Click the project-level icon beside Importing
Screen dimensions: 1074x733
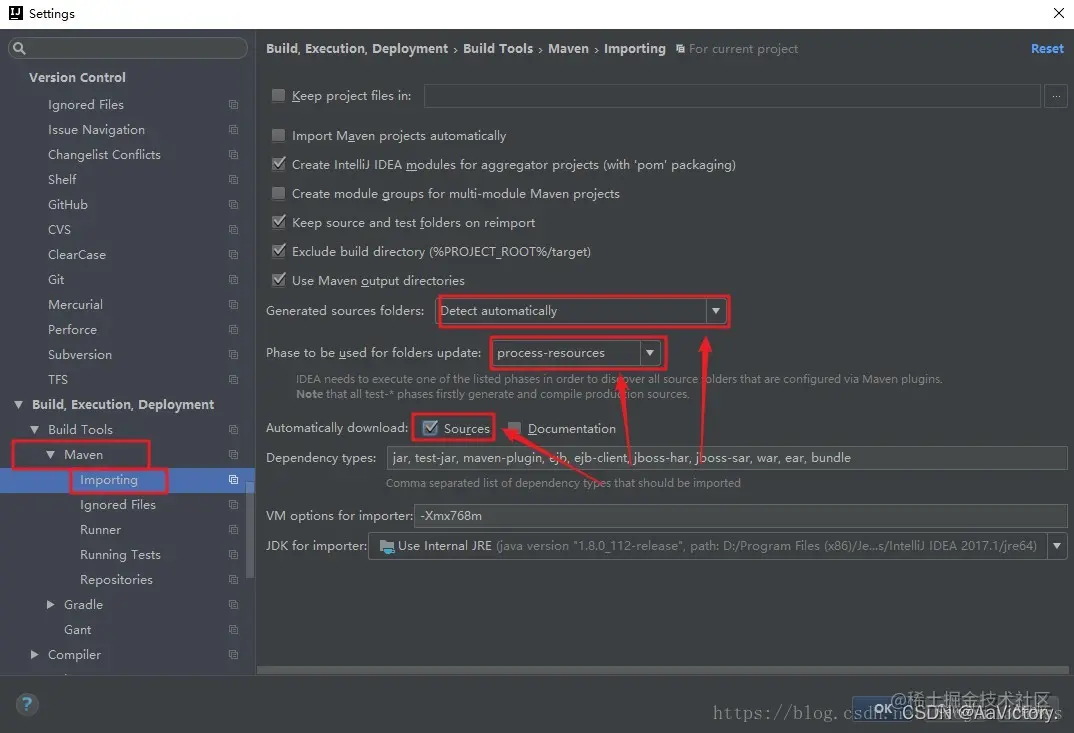point(233,480)
